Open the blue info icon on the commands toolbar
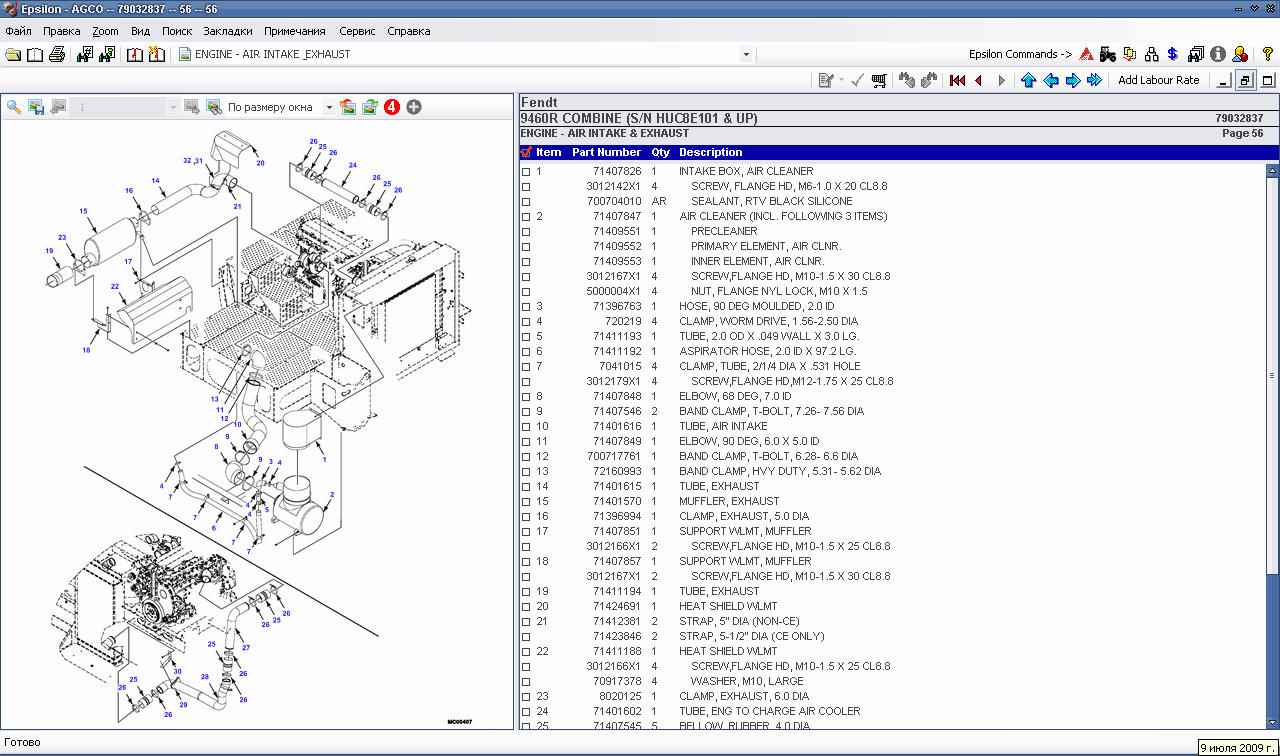 1218,55
